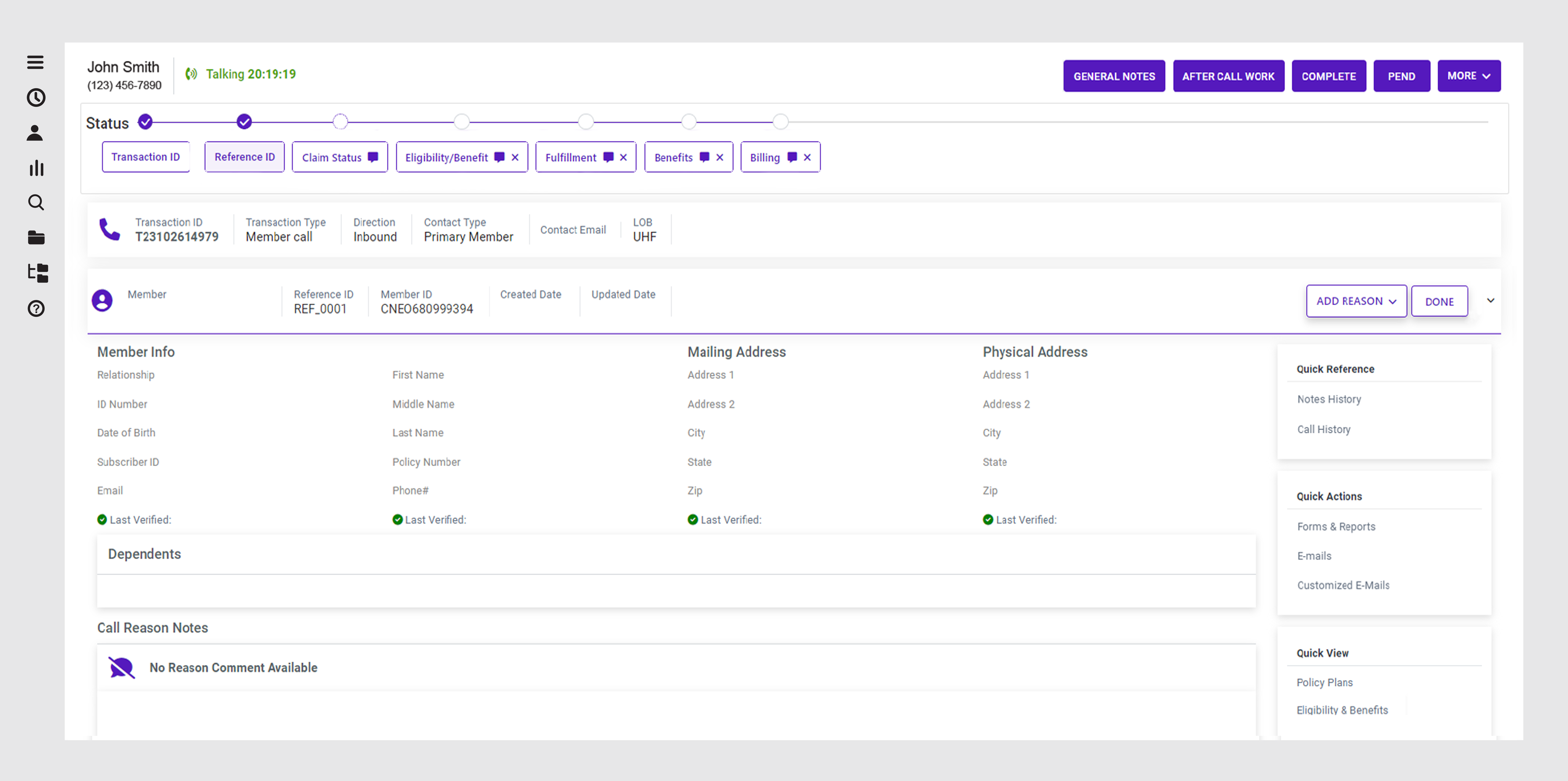Open the ADD REASON dropdown
The height and width of the screenshot is (781, 1568).
click(1356, 301)
